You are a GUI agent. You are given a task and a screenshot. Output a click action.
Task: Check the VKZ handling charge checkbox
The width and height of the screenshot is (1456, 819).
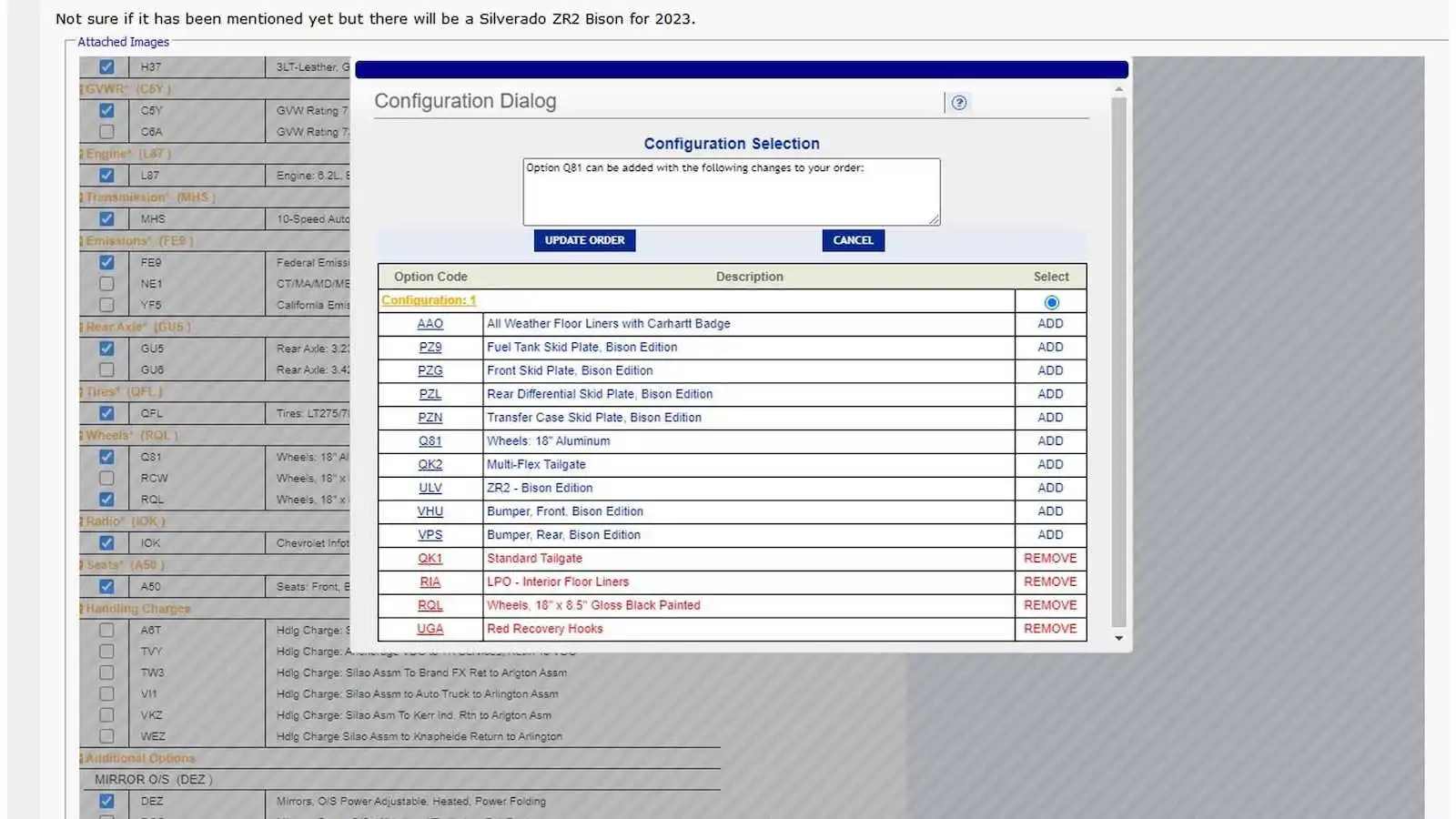click(106, 715)
